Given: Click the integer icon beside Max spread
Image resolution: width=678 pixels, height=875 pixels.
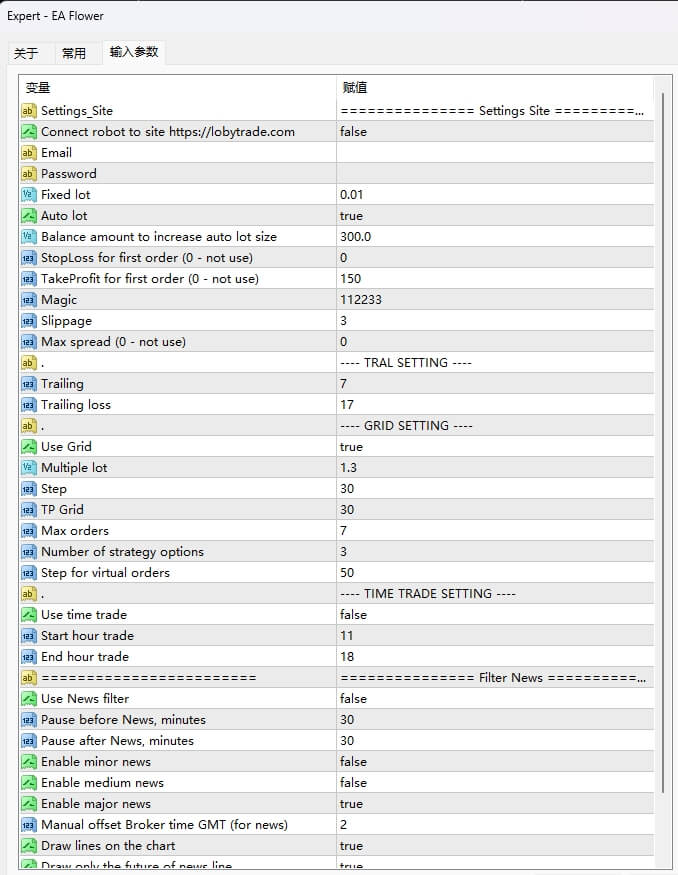Looking at the screenshot, I should click(28, 342).
